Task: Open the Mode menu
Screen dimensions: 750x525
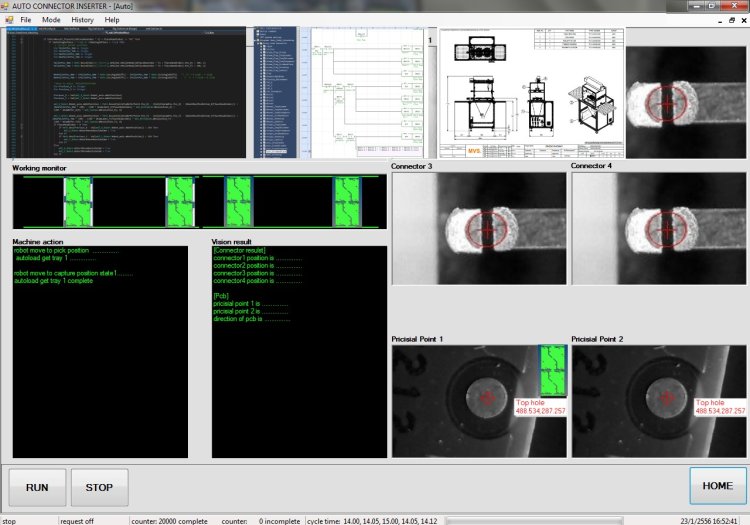Action: (51, 20)
